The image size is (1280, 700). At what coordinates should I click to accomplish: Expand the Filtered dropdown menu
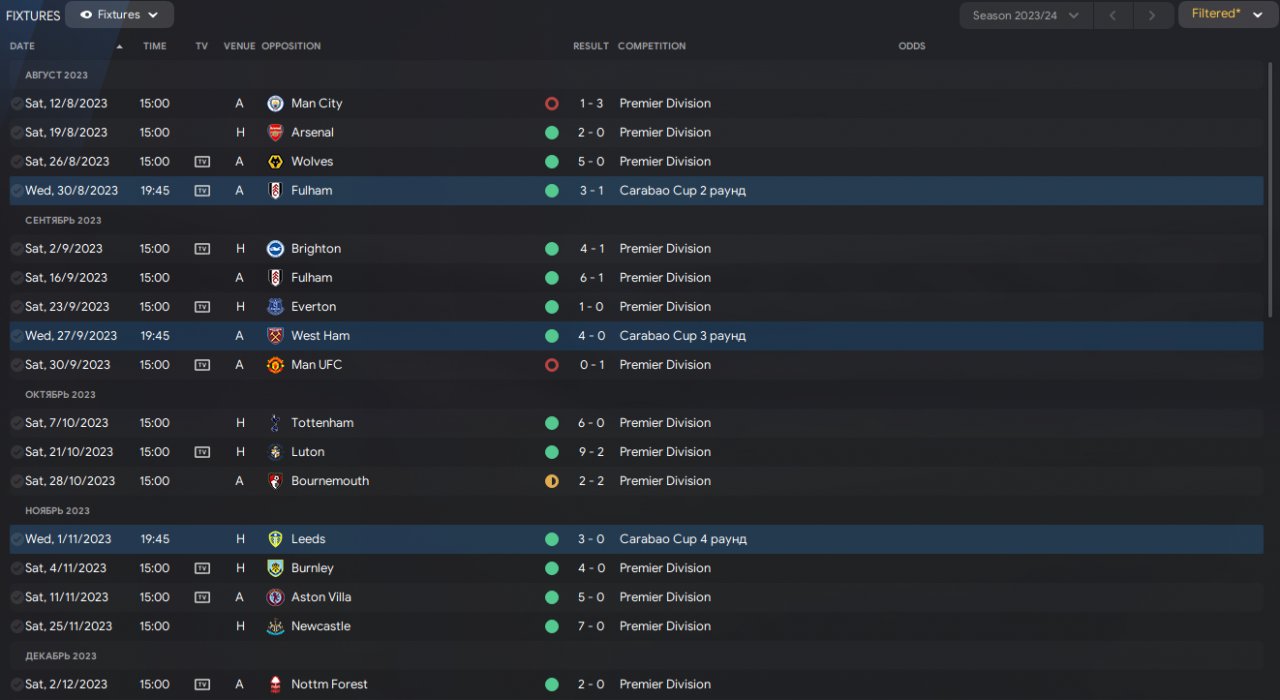click(1227, 15)
